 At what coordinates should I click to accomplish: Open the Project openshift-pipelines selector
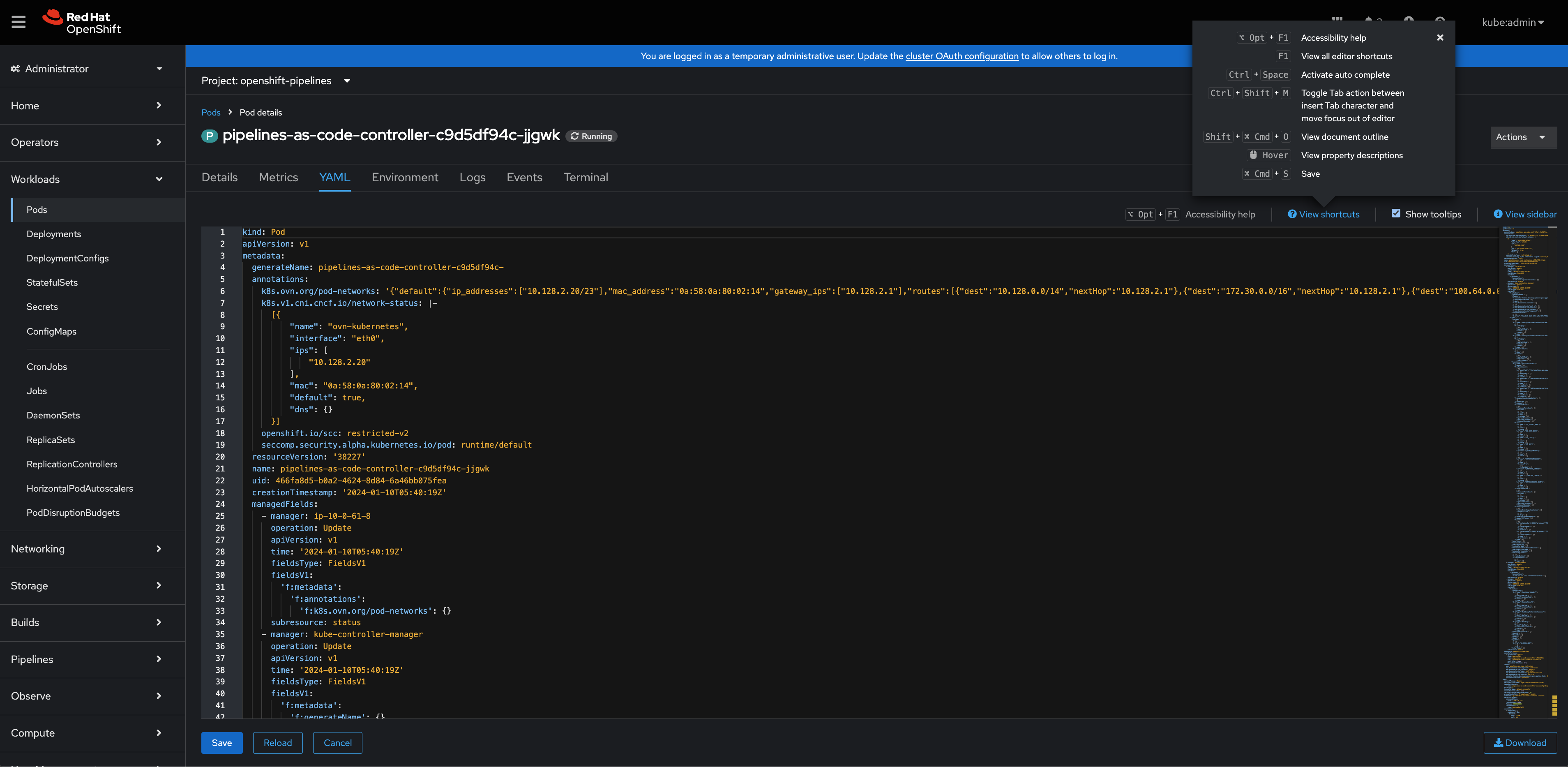(275, 81)
